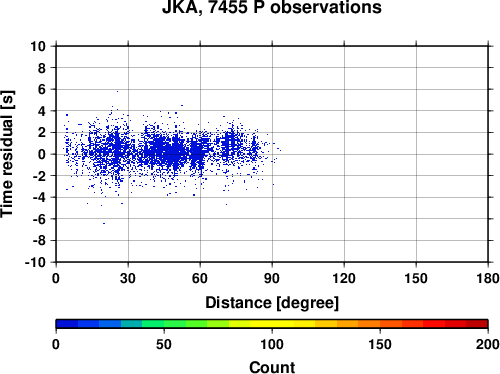Click the x-axis tick label '90'

point(272,278)
